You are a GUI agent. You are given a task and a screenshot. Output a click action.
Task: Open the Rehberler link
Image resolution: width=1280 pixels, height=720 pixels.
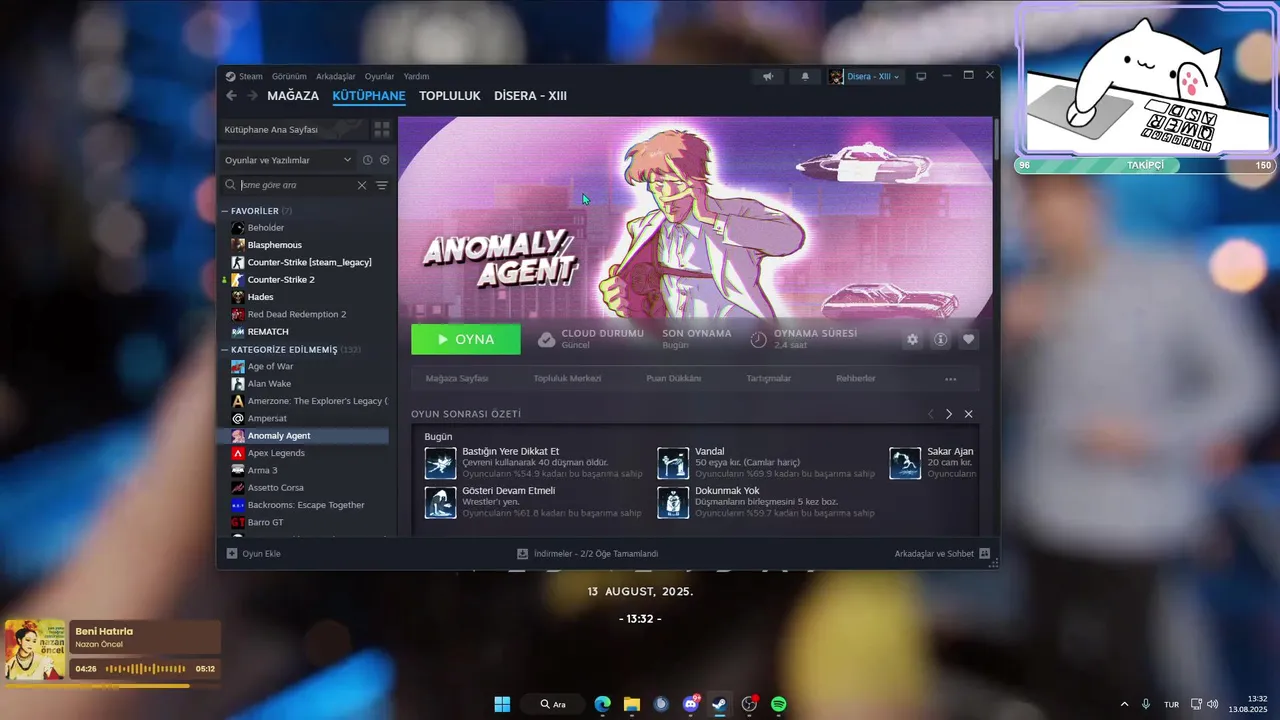(x=856, y=379)
